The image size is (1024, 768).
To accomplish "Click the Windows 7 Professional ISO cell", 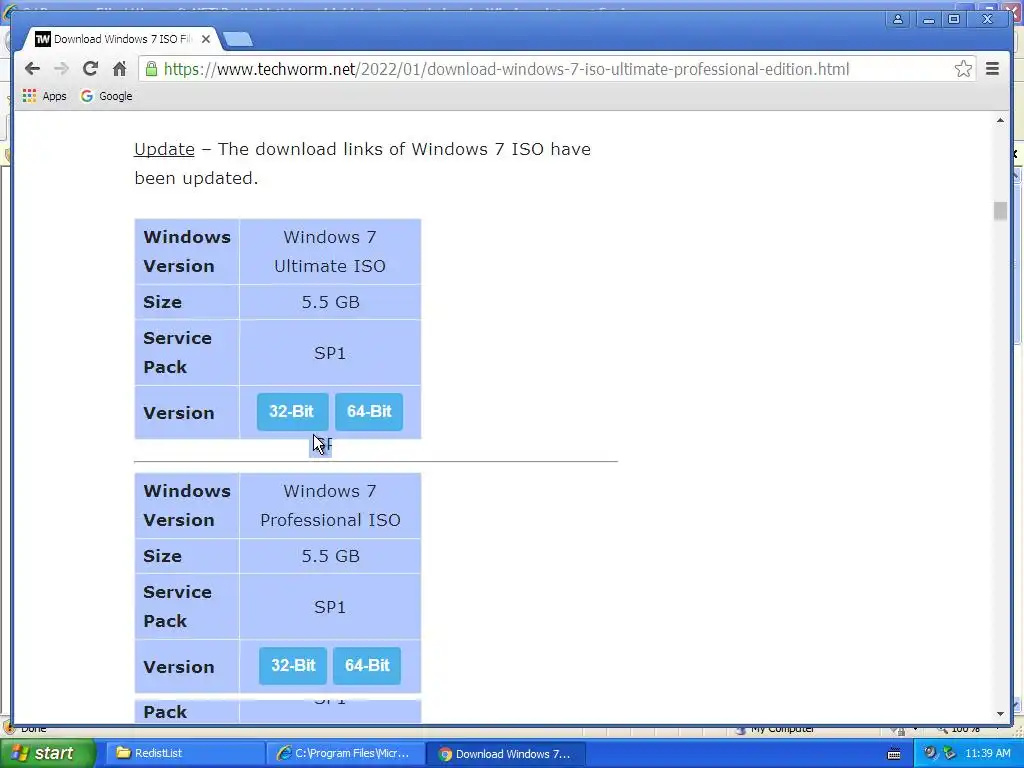I will (x=330, y=505).
